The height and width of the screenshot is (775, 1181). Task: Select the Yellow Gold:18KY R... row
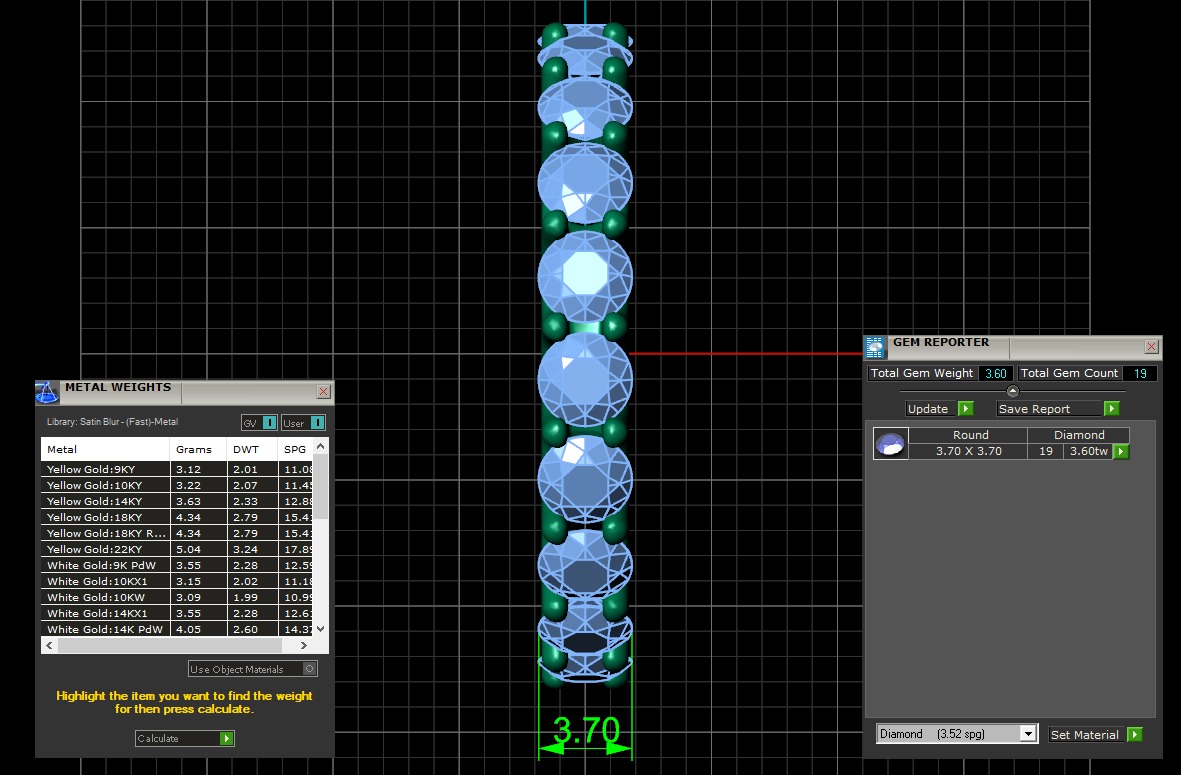[177, 533]
